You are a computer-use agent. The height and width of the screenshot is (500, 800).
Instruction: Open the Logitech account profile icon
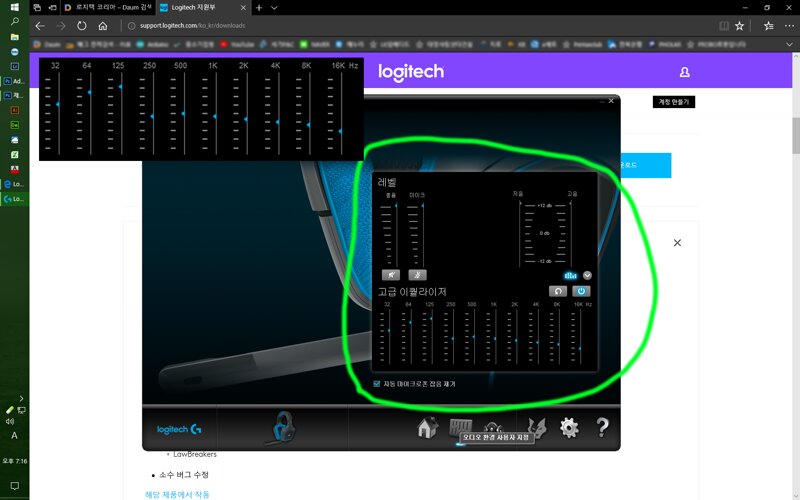[x=685, y=72]
